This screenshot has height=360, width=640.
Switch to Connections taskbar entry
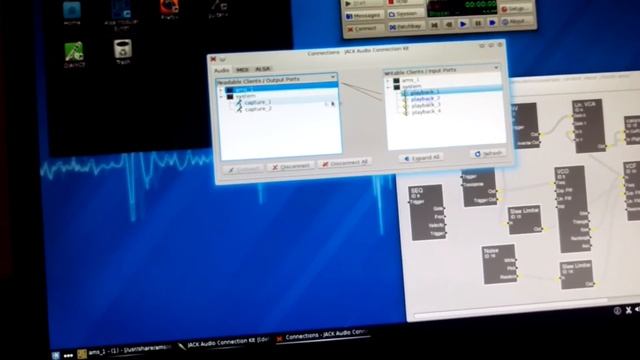tap(323, 336)
